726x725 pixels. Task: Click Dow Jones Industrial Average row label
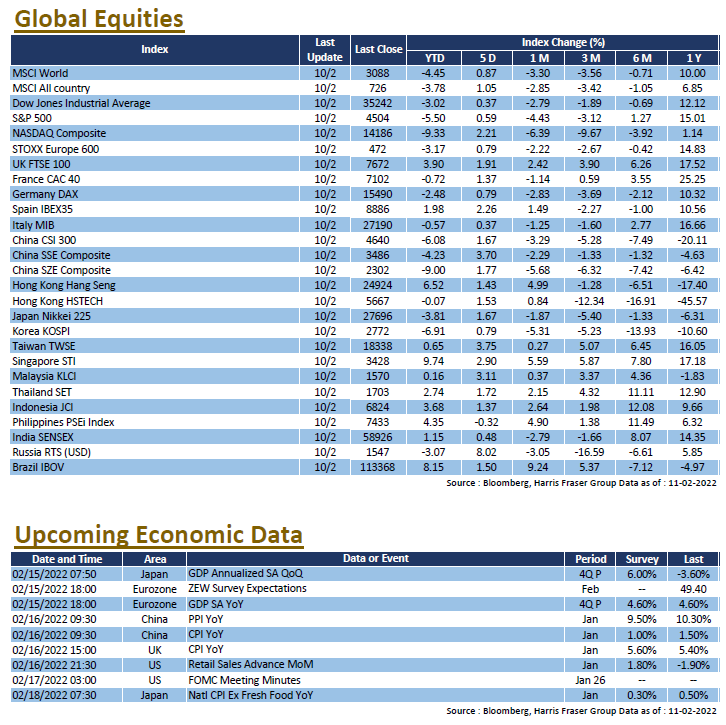81,103
